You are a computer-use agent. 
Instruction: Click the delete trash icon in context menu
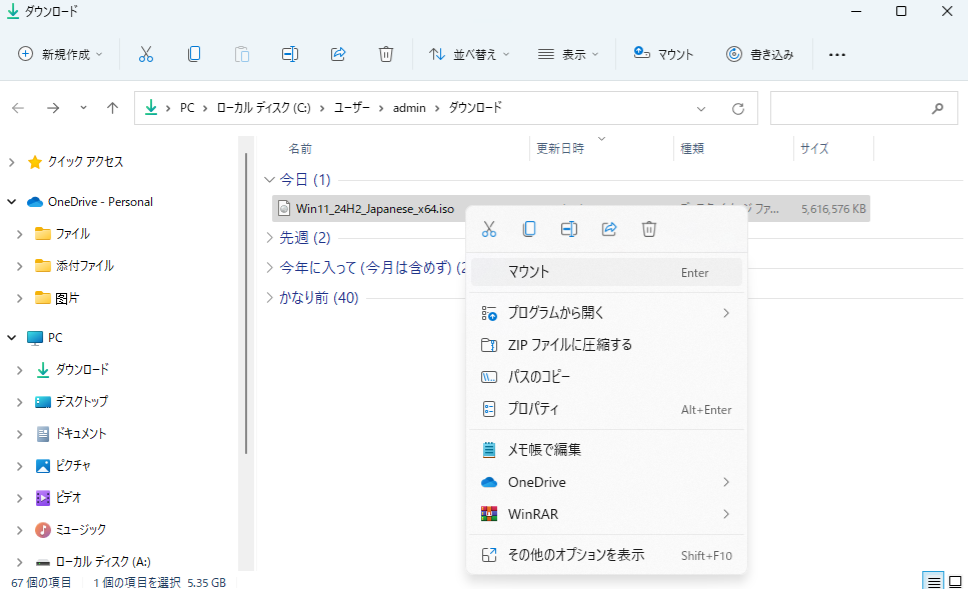(x=649, y=229)
